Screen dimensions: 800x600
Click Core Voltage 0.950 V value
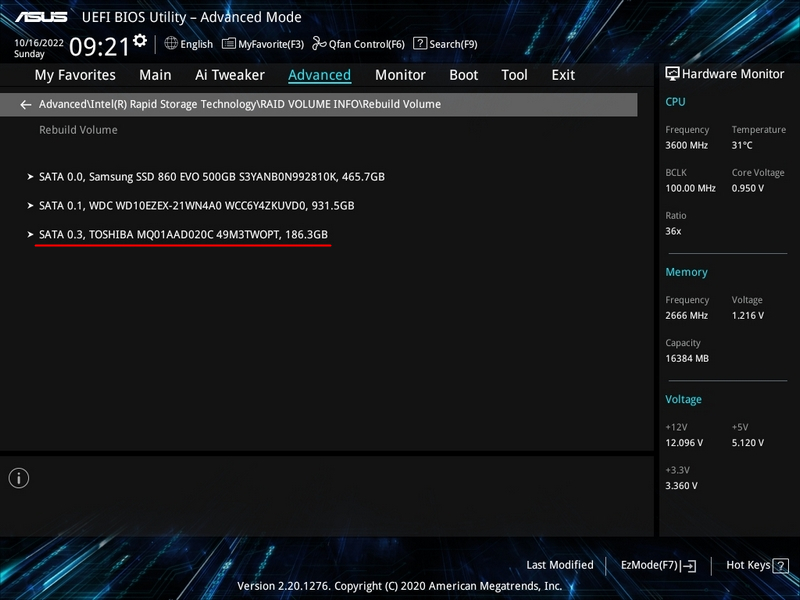[747, 188]
